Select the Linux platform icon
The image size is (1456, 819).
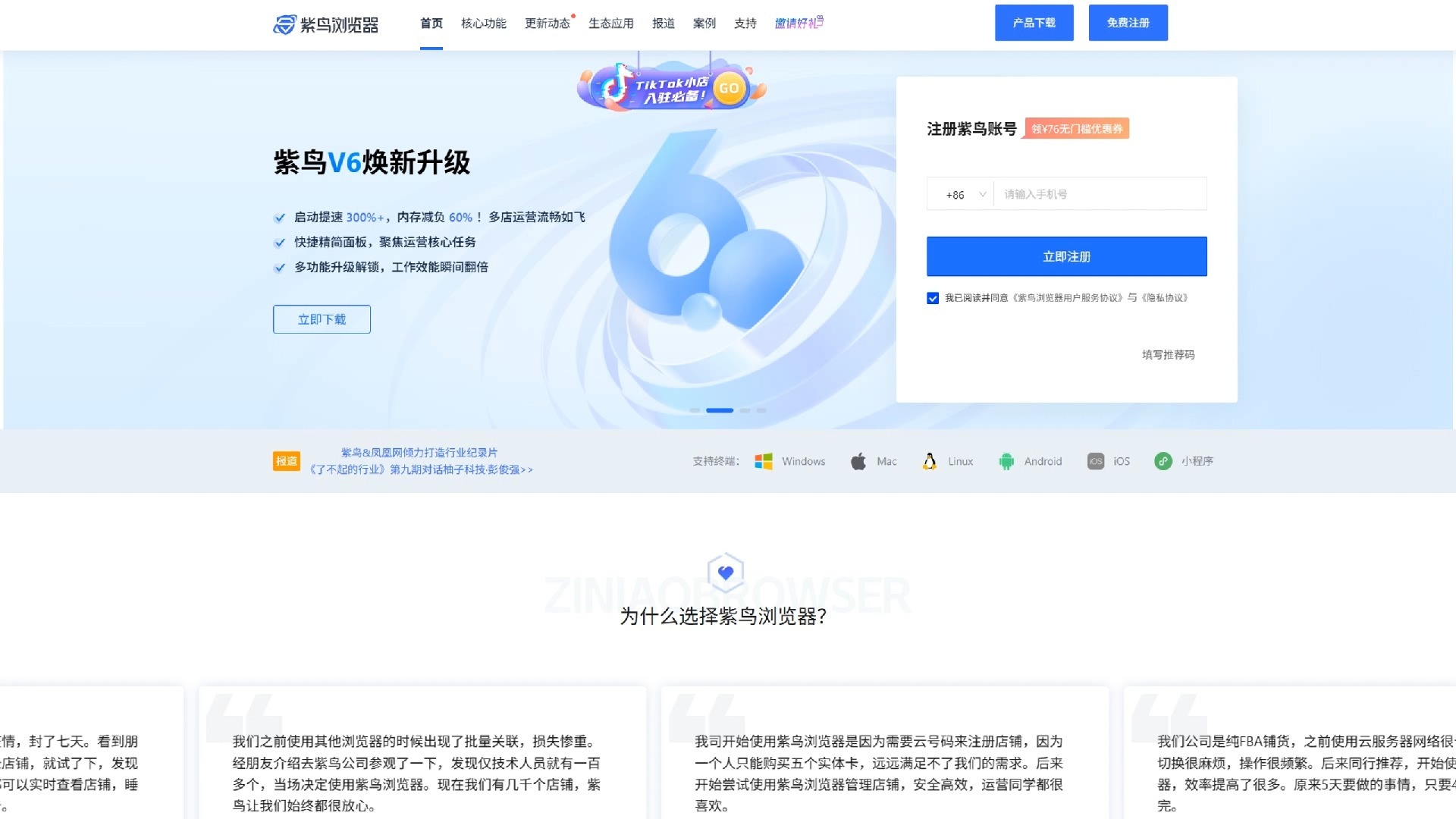(929, 461)
